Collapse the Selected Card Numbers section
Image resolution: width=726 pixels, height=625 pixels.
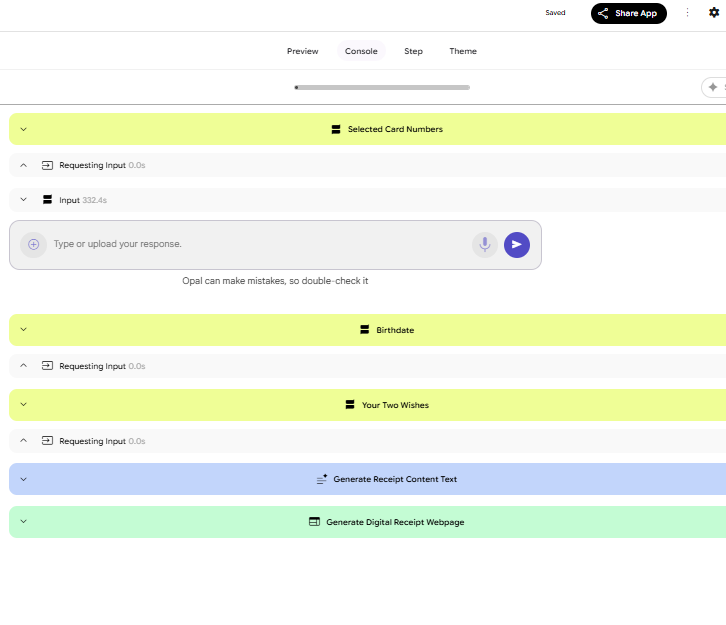[24, 129]
